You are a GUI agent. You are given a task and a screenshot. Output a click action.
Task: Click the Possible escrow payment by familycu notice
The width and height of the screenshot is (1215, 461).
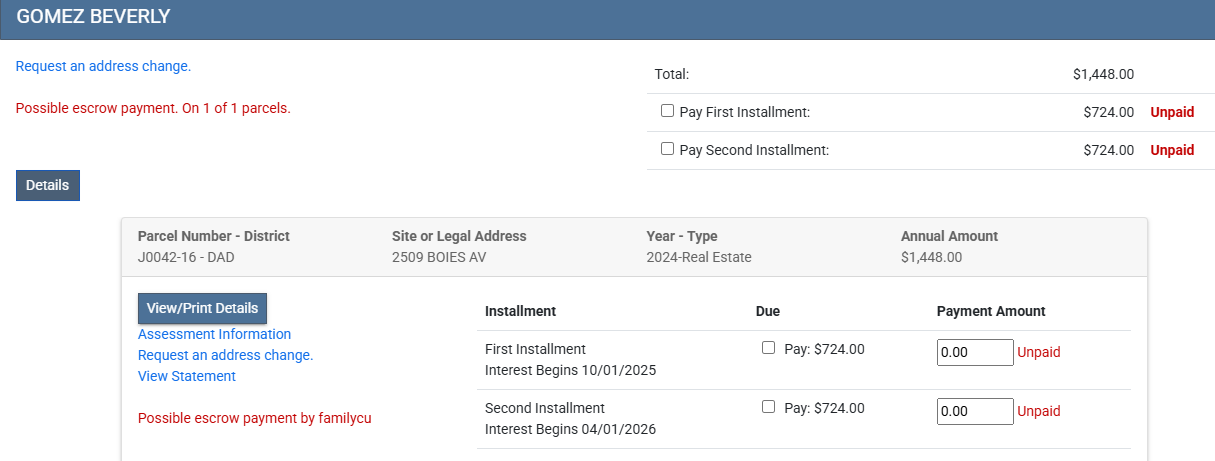[254, 418]
